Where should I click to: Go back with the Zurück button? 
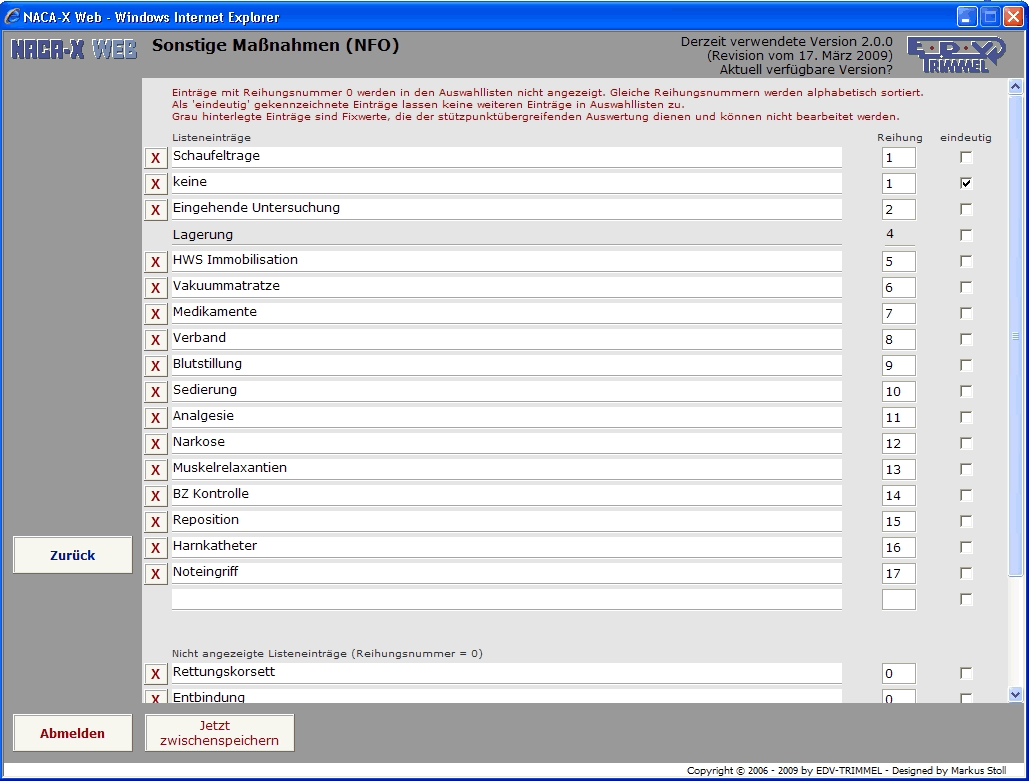(x=73, y=555)
